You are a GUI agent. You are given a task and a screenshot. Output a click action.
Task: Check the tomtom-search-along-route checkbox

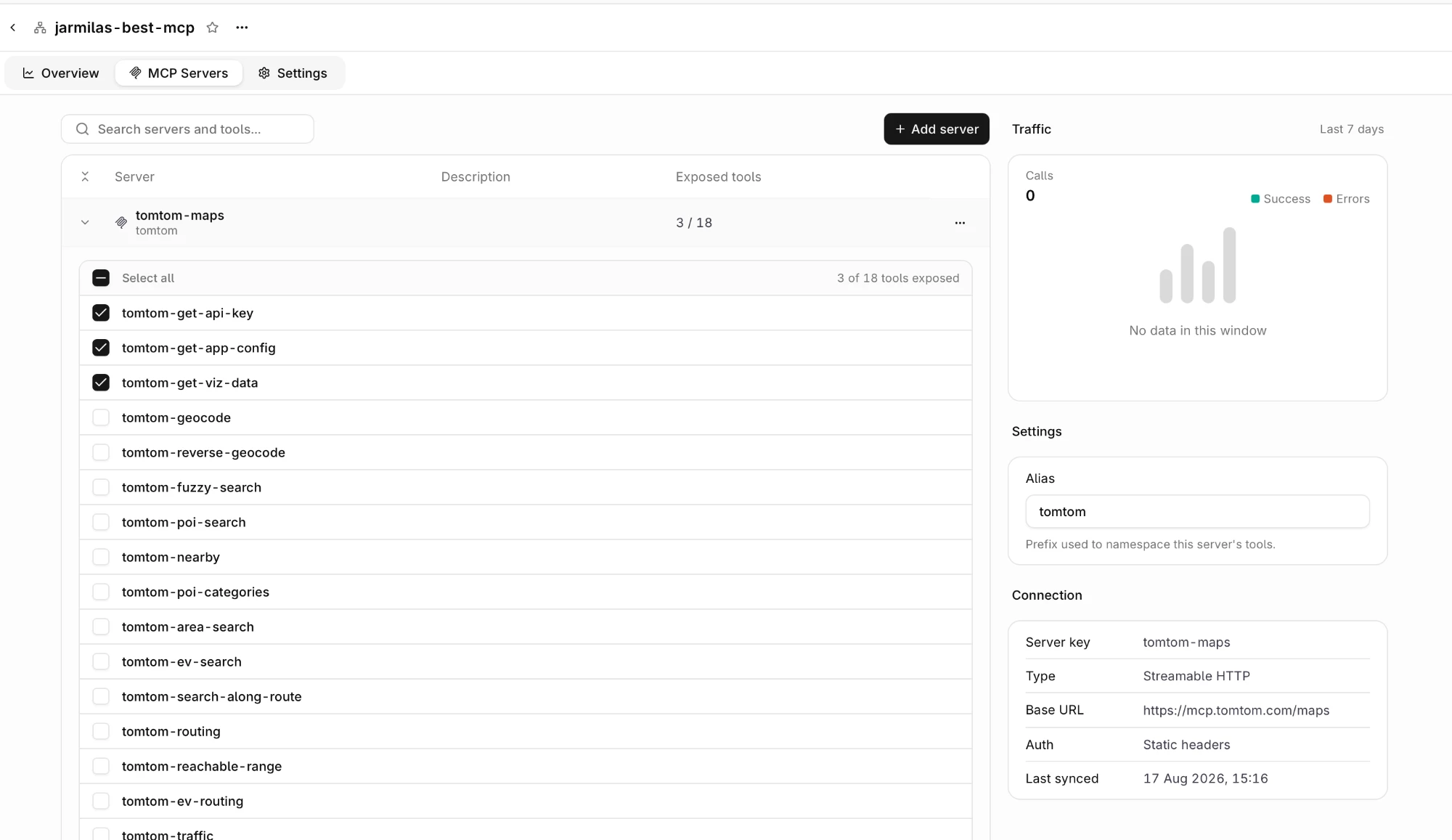tap(101, 696)
